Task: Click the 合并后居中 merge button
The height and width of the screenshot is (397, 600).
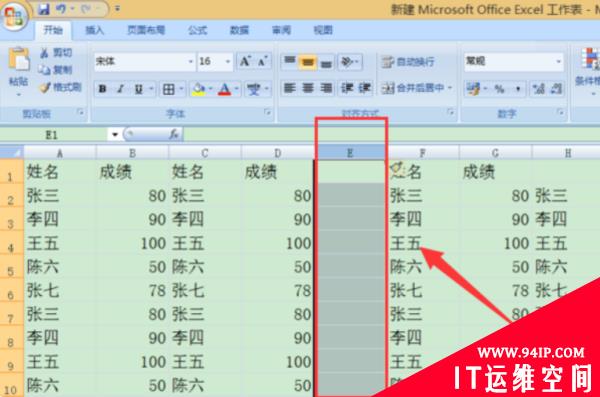Action: pos(416,88)
